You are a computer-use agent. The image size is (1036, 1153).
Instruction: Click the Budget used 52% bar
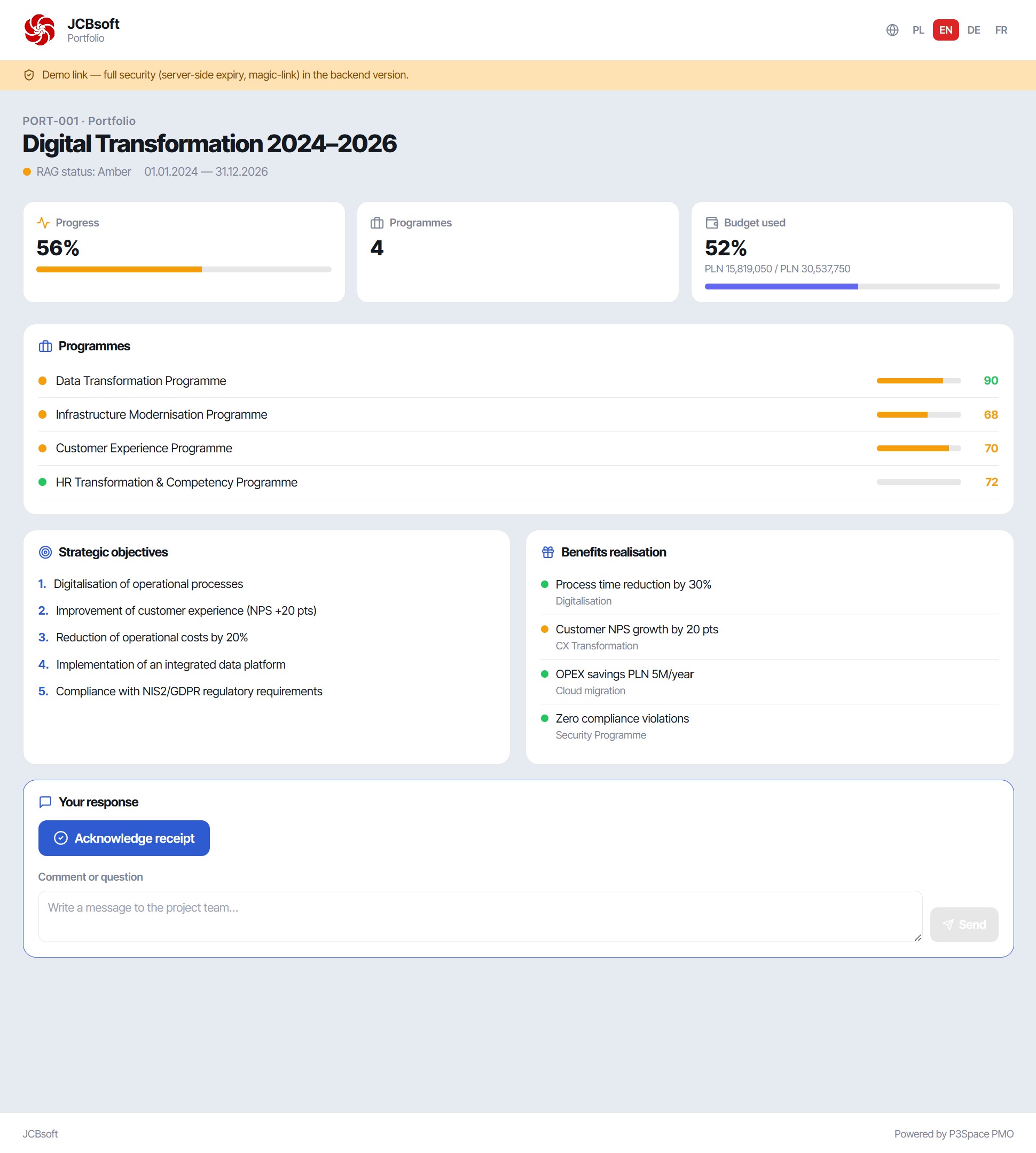[852, 287]
